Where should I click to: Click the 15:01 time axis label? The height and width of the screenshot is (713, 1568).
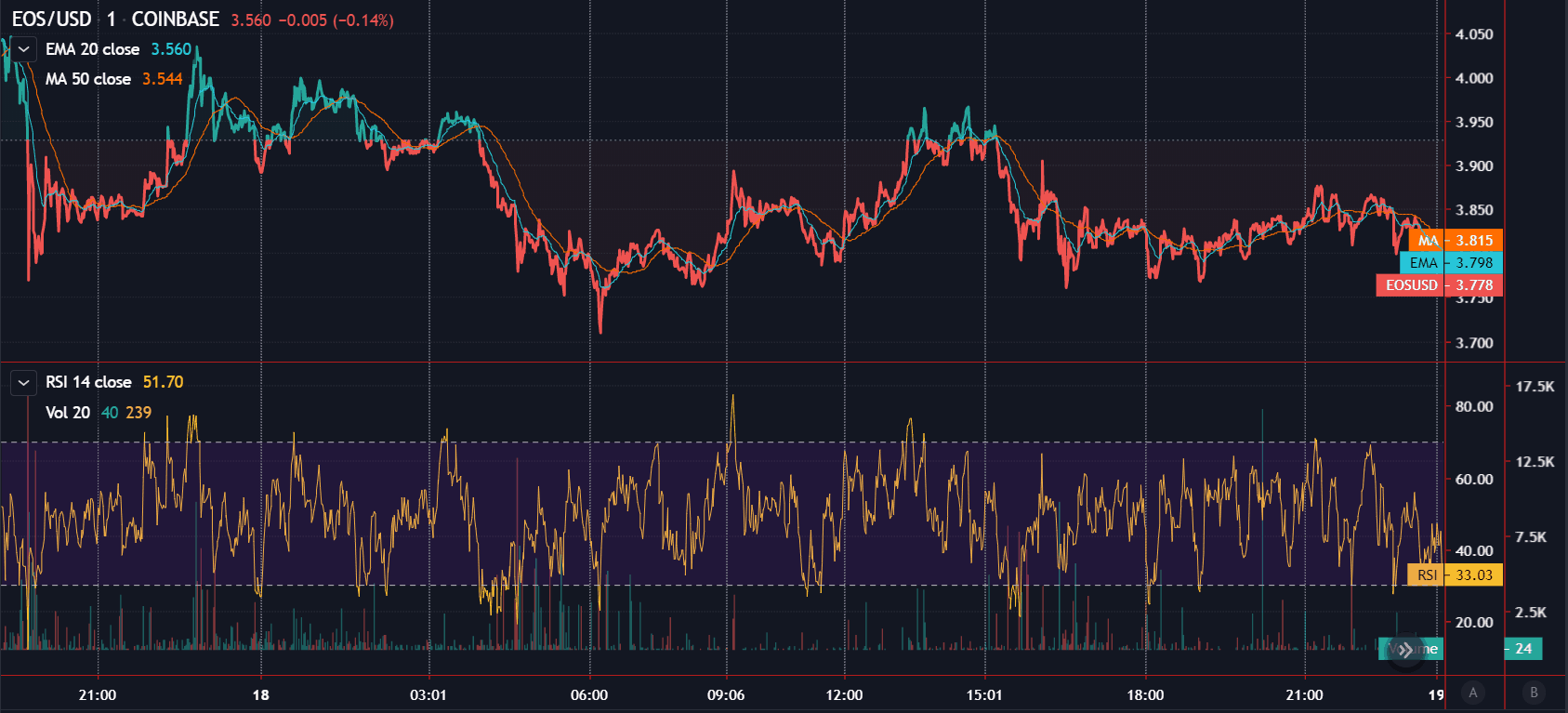pyautogui.click(x=984, y=694)
